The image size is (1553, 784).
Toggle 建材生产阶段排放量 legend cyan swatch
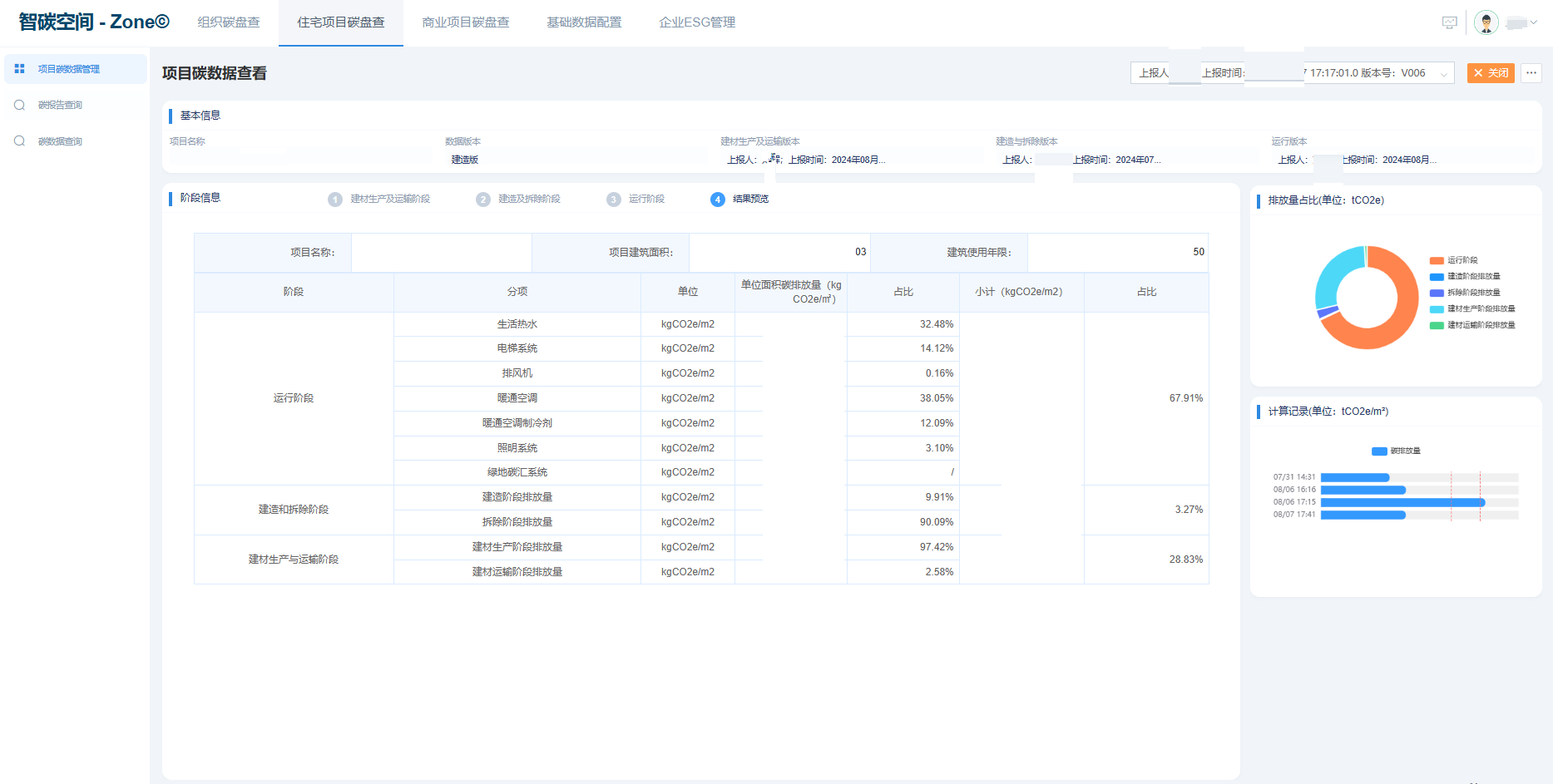[1437, 309]
